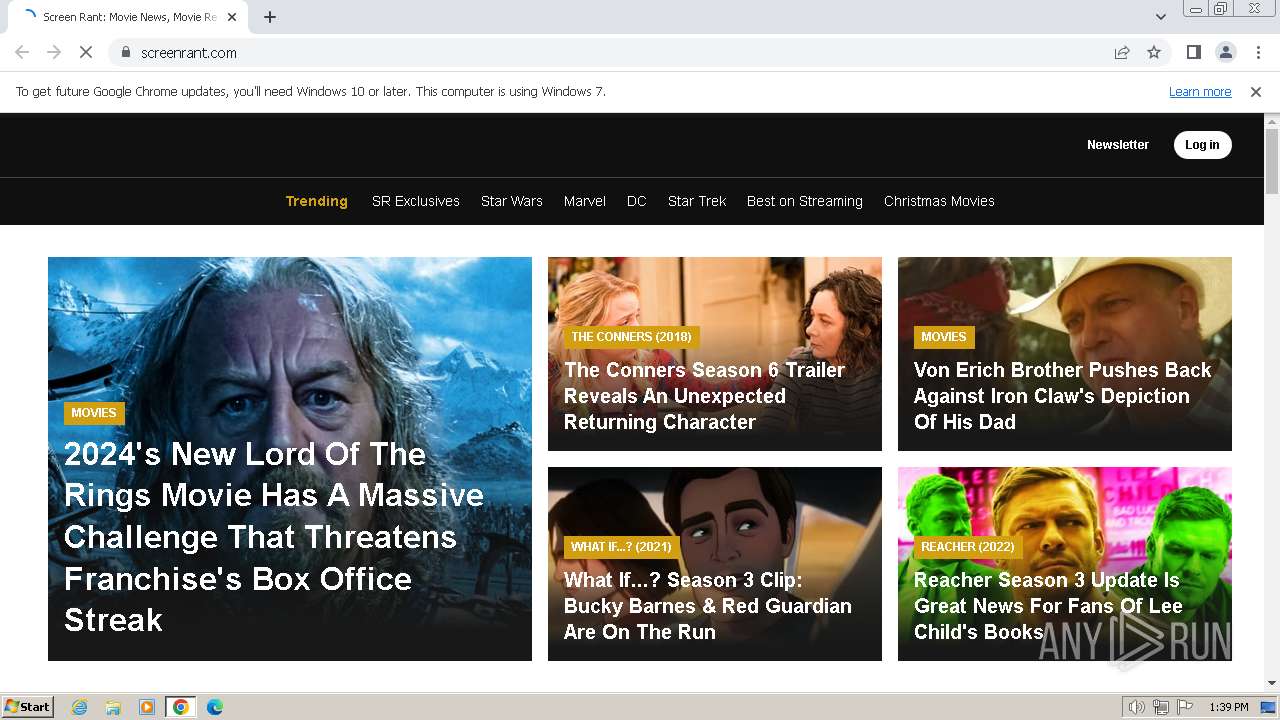Click WHAT IF...? (2021) tag
The width and height of the screenshot is (1280, 720).
(621, 546)
